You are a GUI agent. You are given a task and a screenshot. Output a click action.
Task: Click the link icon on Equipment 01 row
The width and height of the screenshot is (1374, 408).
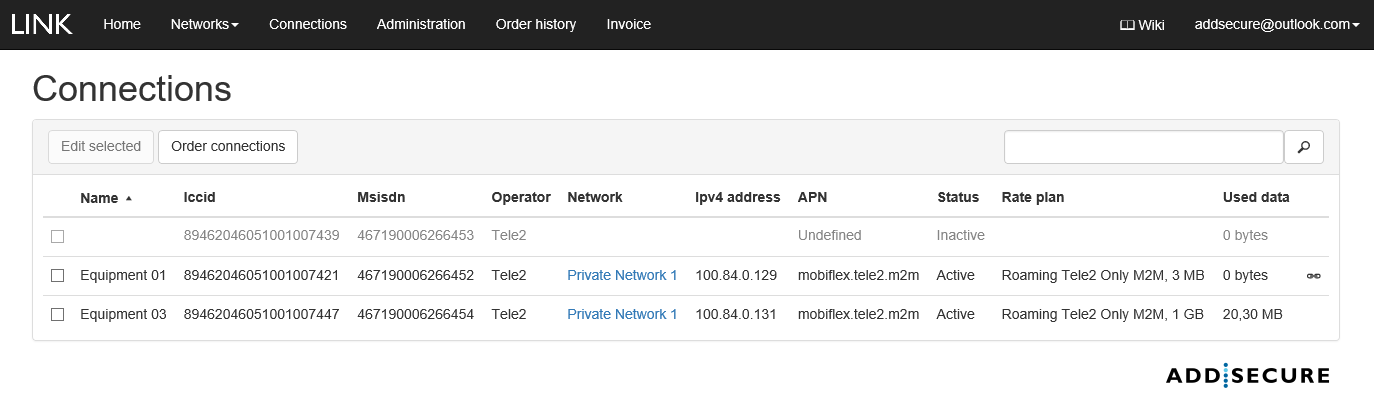pos(1313,276)
